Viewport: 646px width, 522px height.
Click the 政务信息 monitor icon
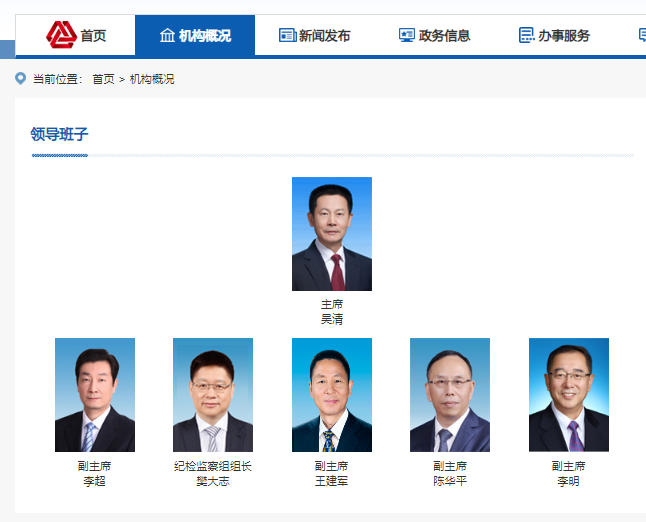click(407, 35)
